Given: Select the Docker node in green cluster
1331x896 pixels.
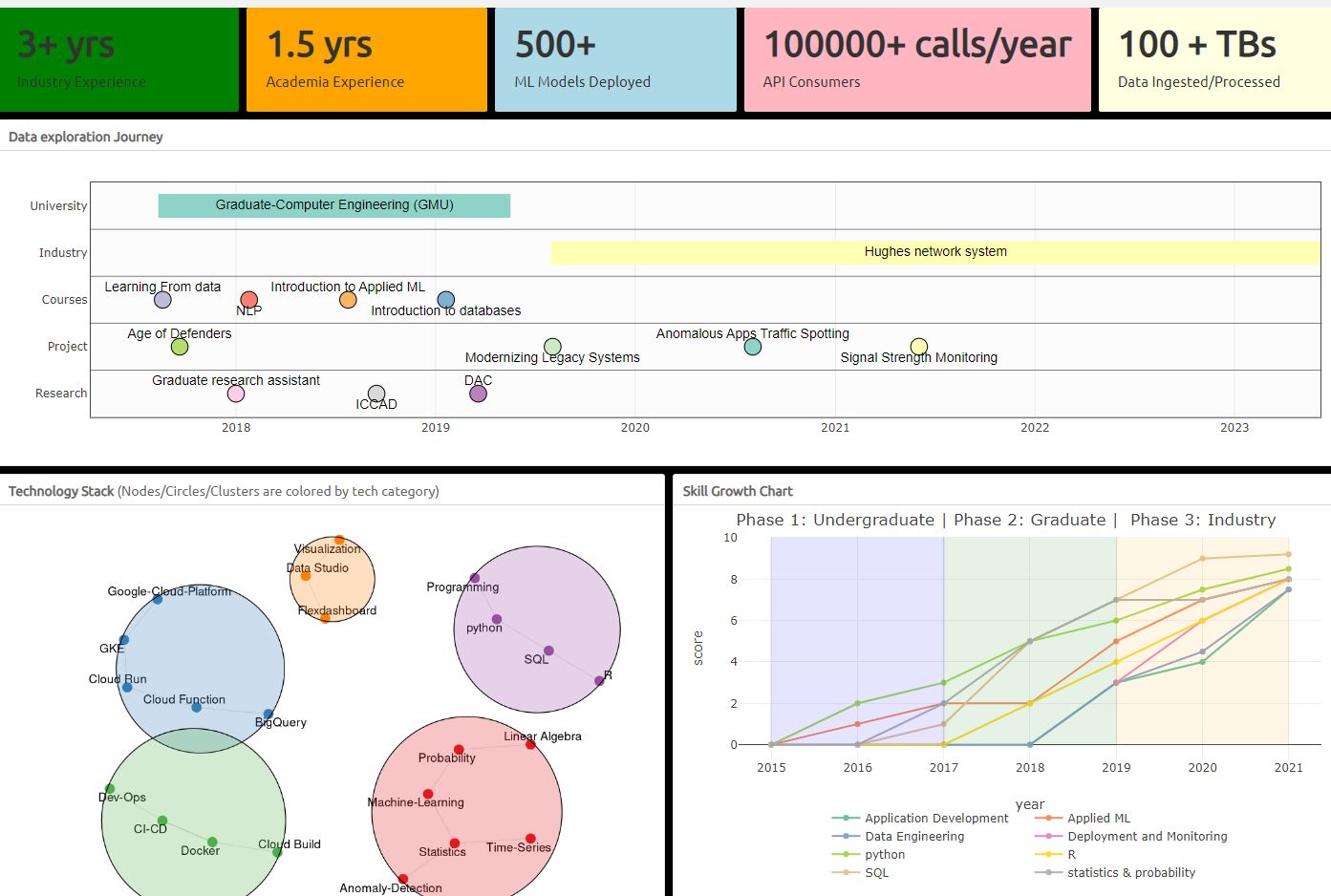Looking at the screenshot, I should (212, 843).
